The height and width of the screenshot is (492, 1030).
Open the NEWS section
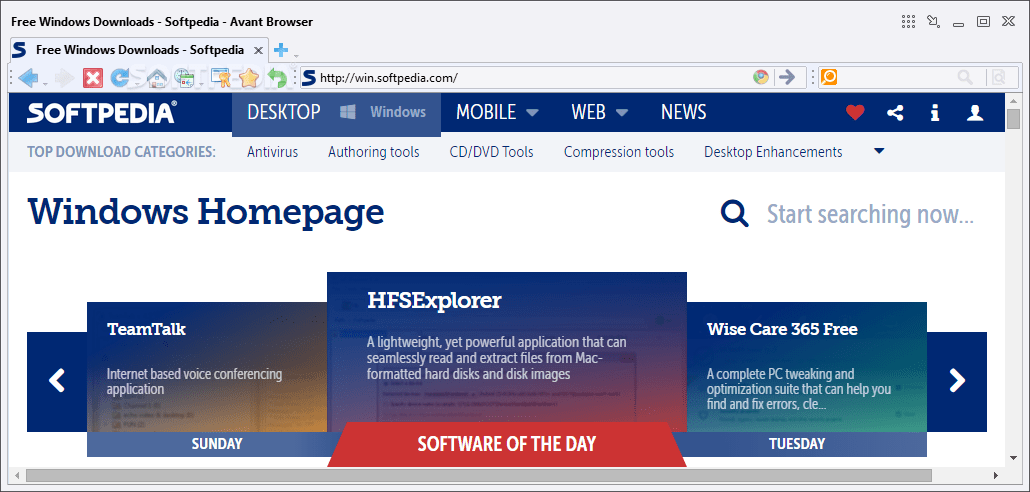[x=683, y=112]
